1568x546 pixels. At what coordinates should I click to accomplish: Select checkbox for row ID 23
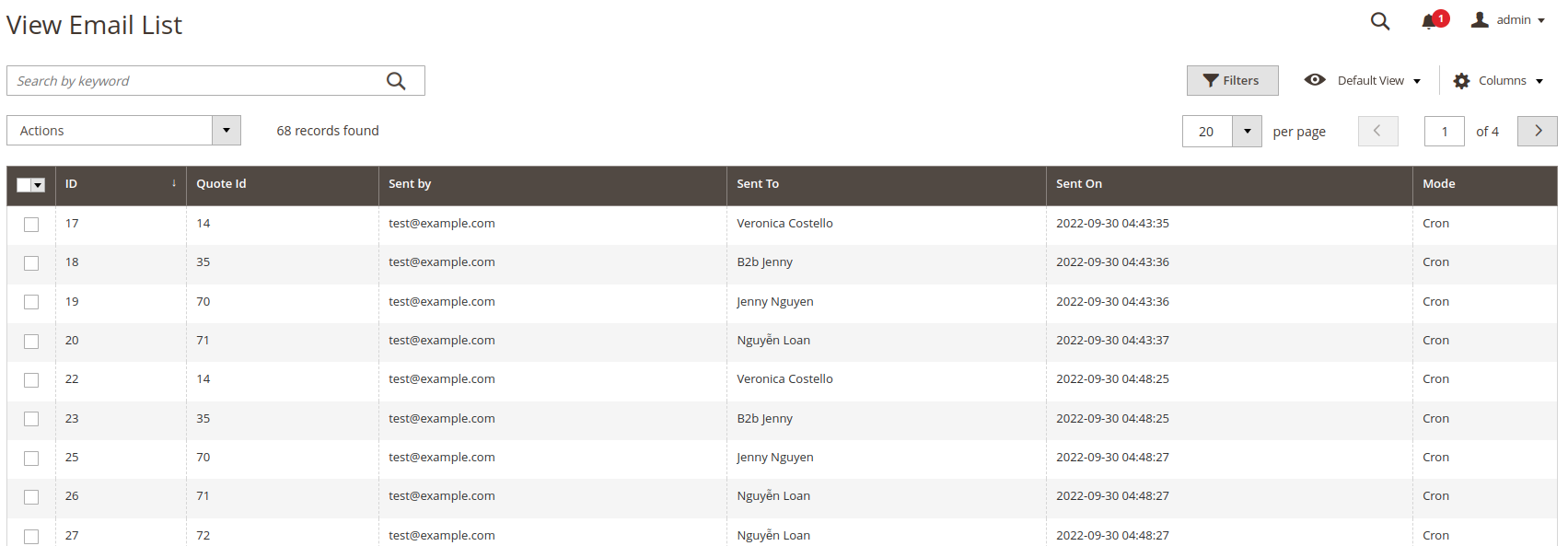coord(31,419)
